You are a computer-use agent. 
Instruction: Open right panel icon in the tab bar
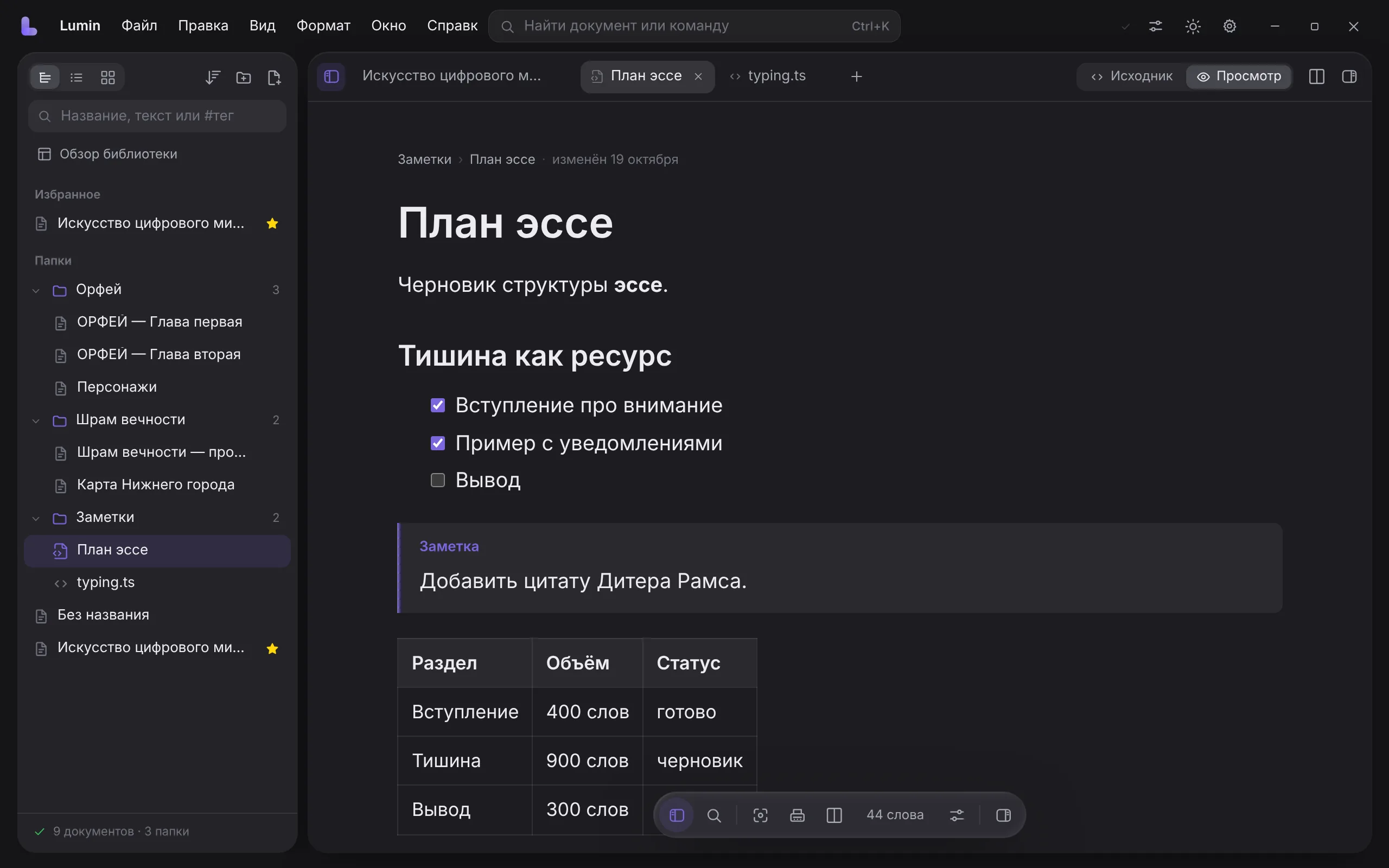(x=1349, y=76)
